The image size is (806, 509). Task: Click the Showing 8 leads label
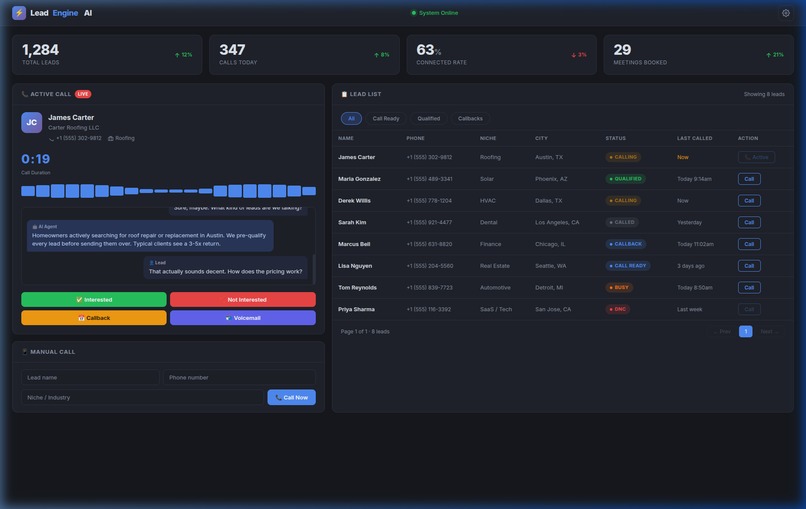click(x=764, y=94)
